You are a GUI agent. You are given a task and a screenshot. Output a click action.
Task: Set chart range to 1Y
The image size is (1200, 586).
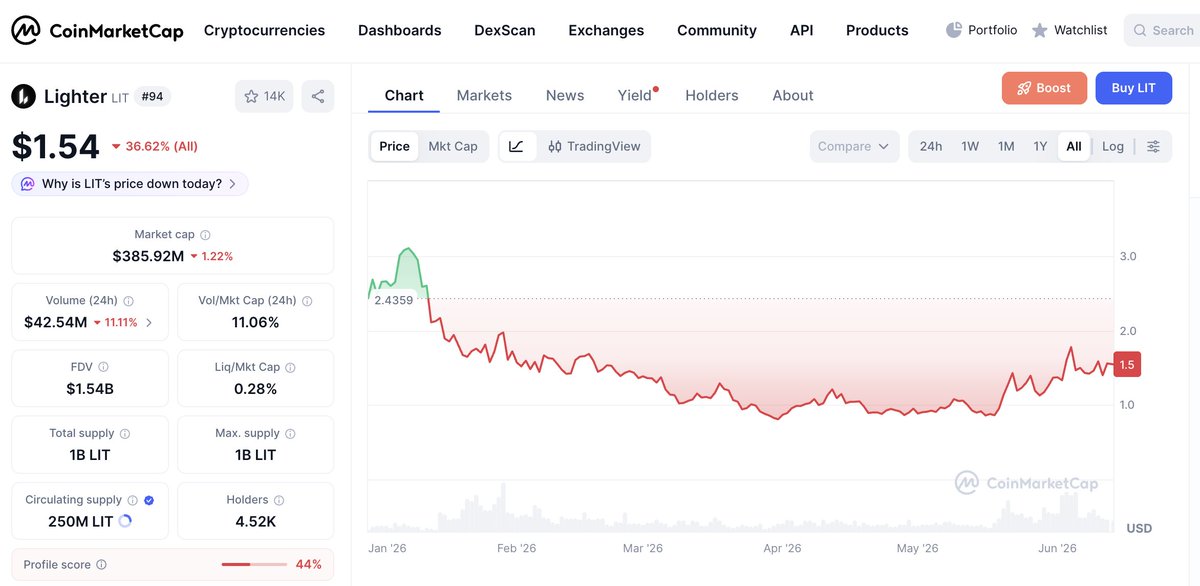[x=1040, y=146]
